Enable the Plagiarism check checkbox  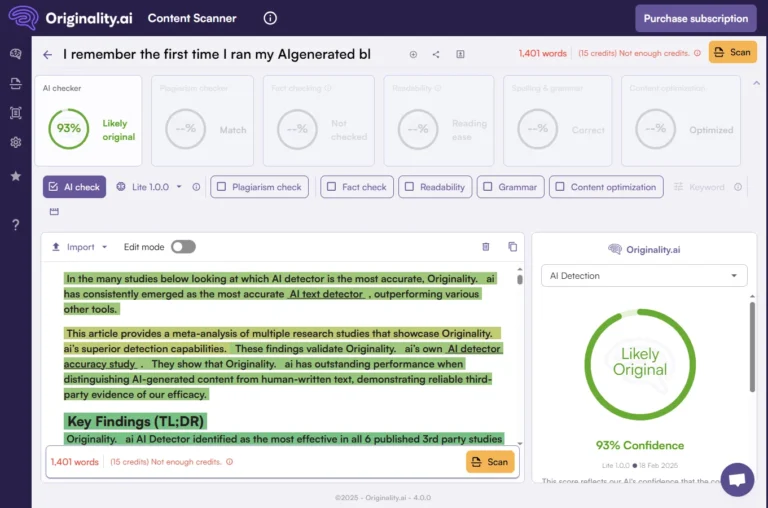(221, 187)
